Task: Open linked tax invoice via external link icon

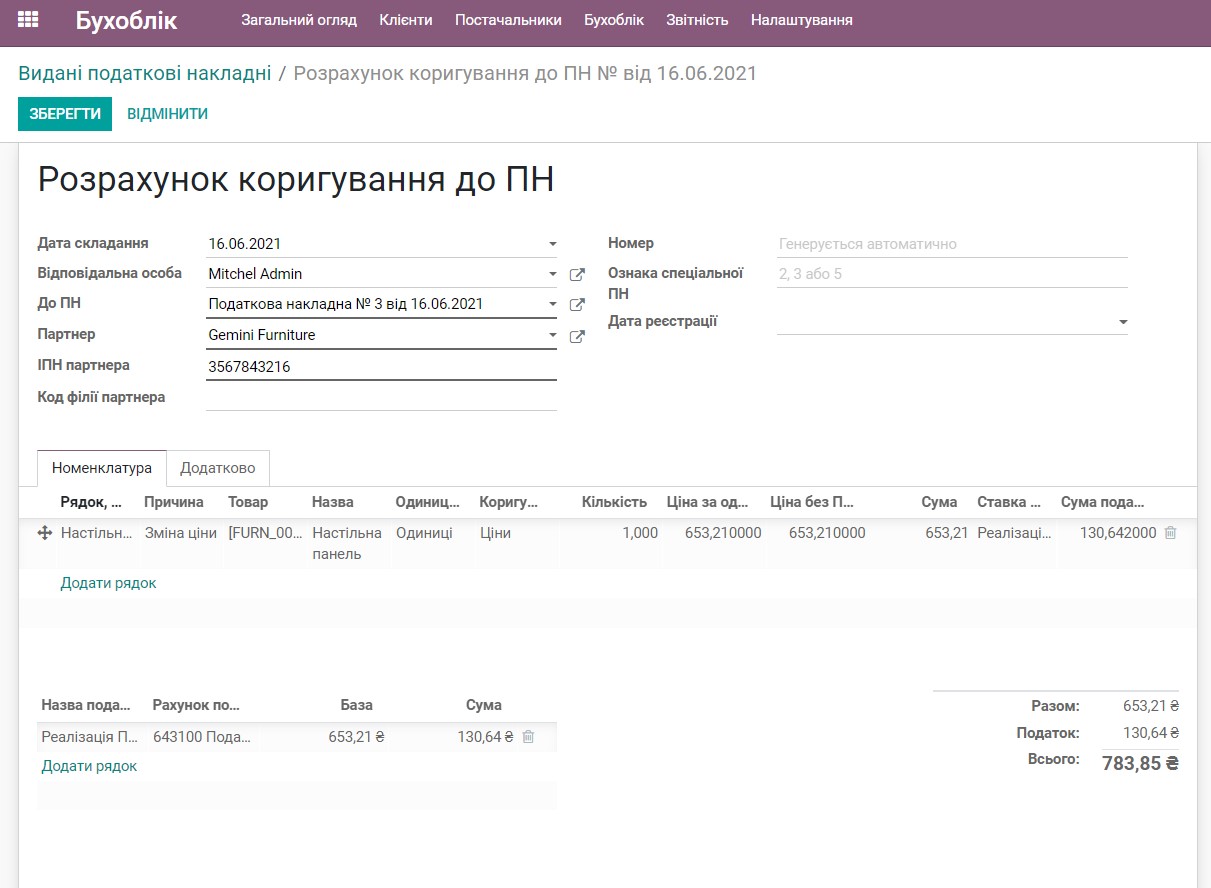Action: tap(577, 305)
